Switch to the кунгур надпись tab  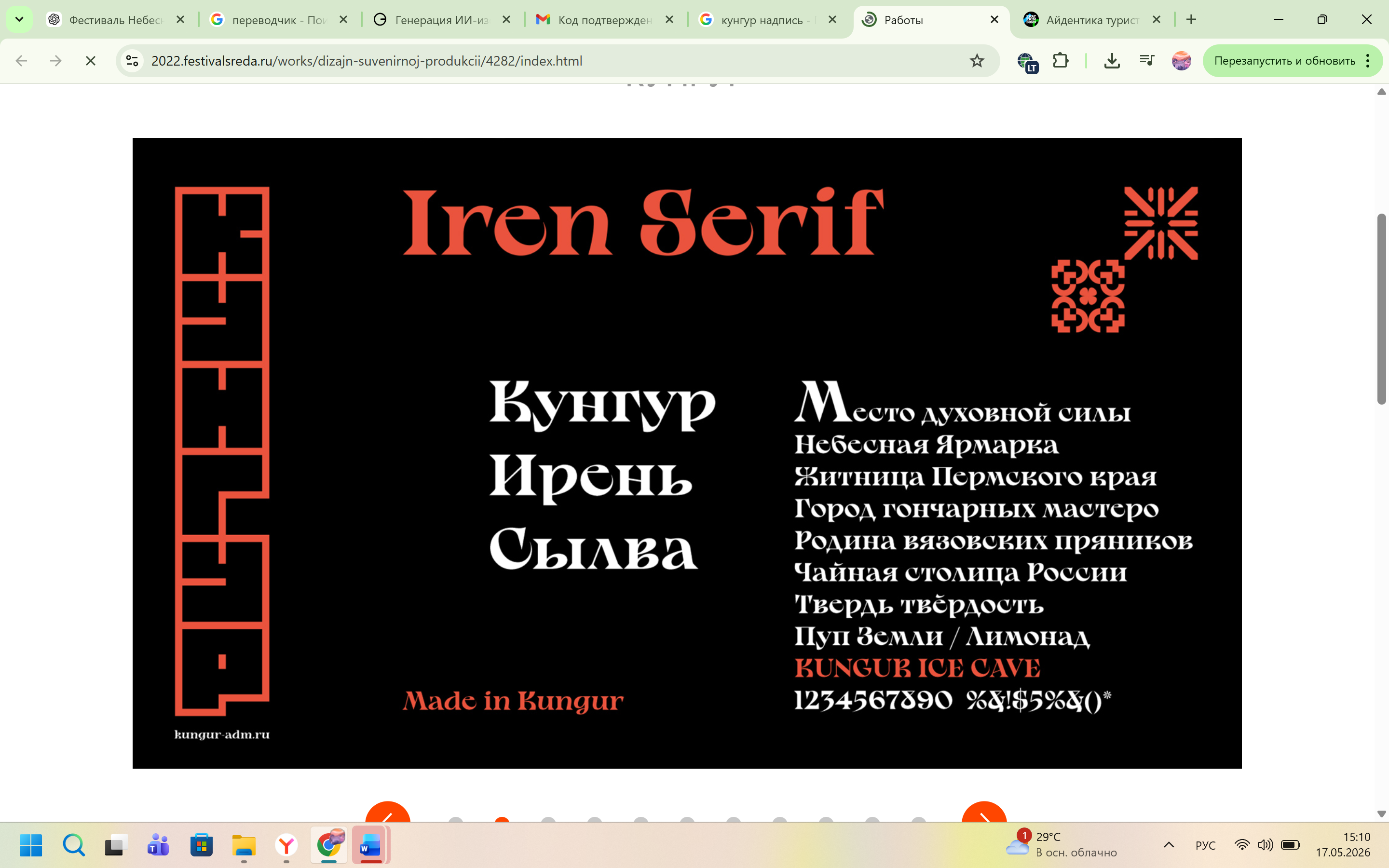point(769,19)
